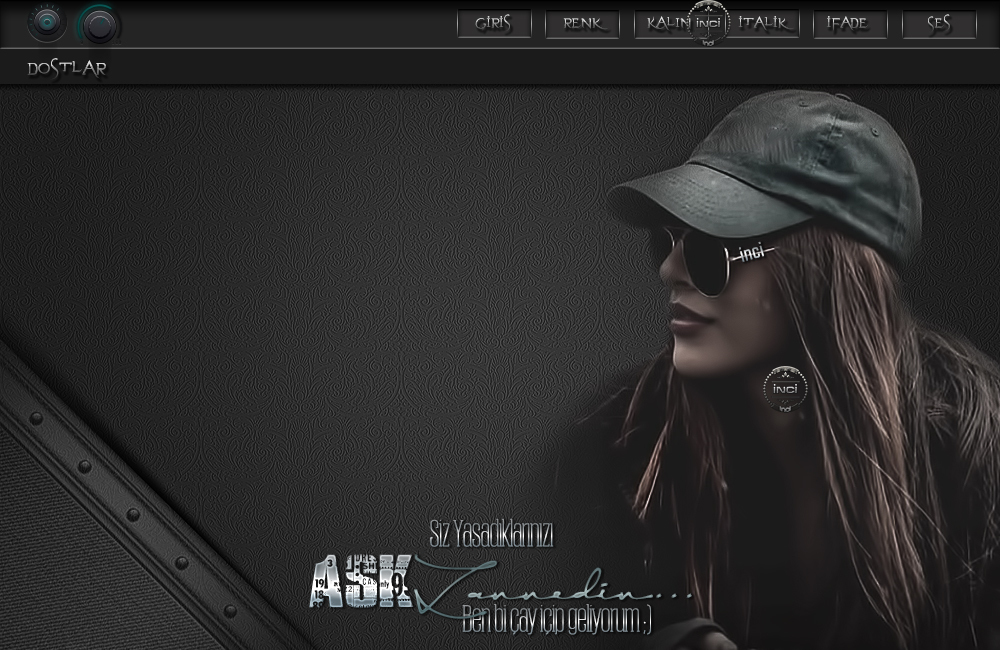Click the left teal round knob
1000x650 pixels.
(47, 23)
